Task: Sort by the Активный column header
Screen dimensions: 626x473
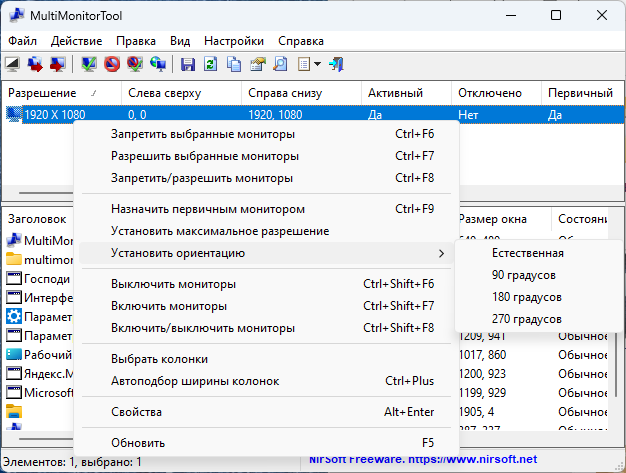Action: pos(406,93)
